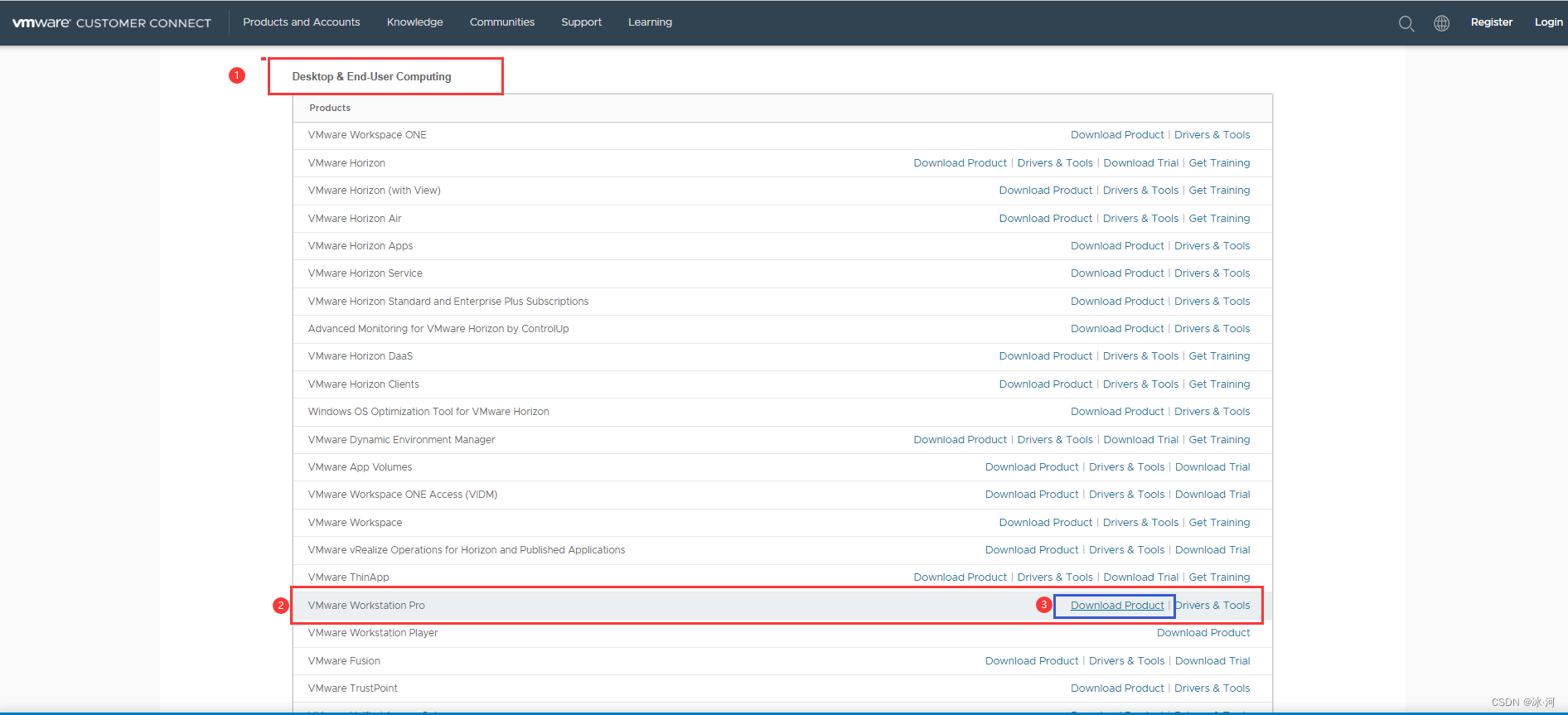Click the Register link
This screenshot has height=715, width=1568.
[1492, 22]
